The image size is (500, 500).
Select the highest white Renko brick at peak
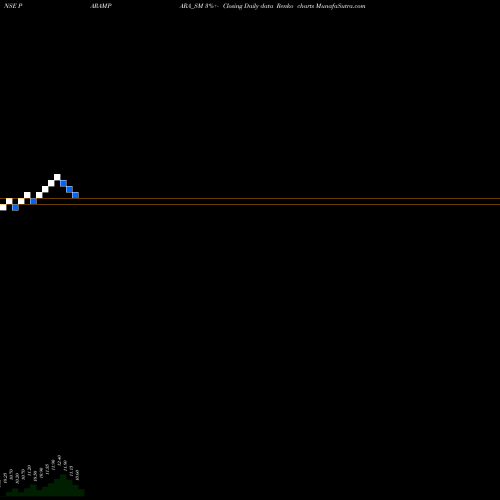click(57, 177)
